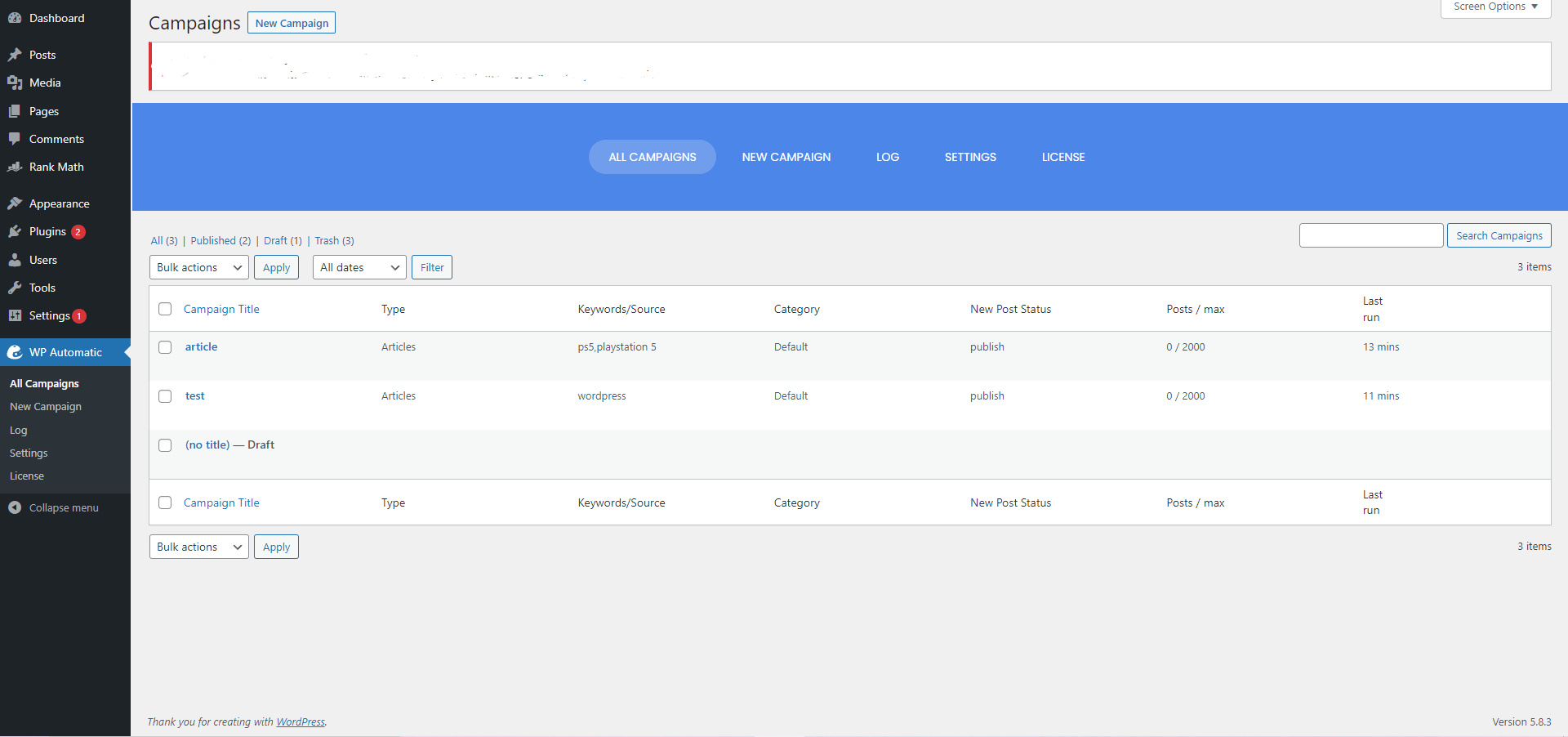Expand the All dates filter dropdown
Screen dimensions: 1568x737
tap(359, 266)
